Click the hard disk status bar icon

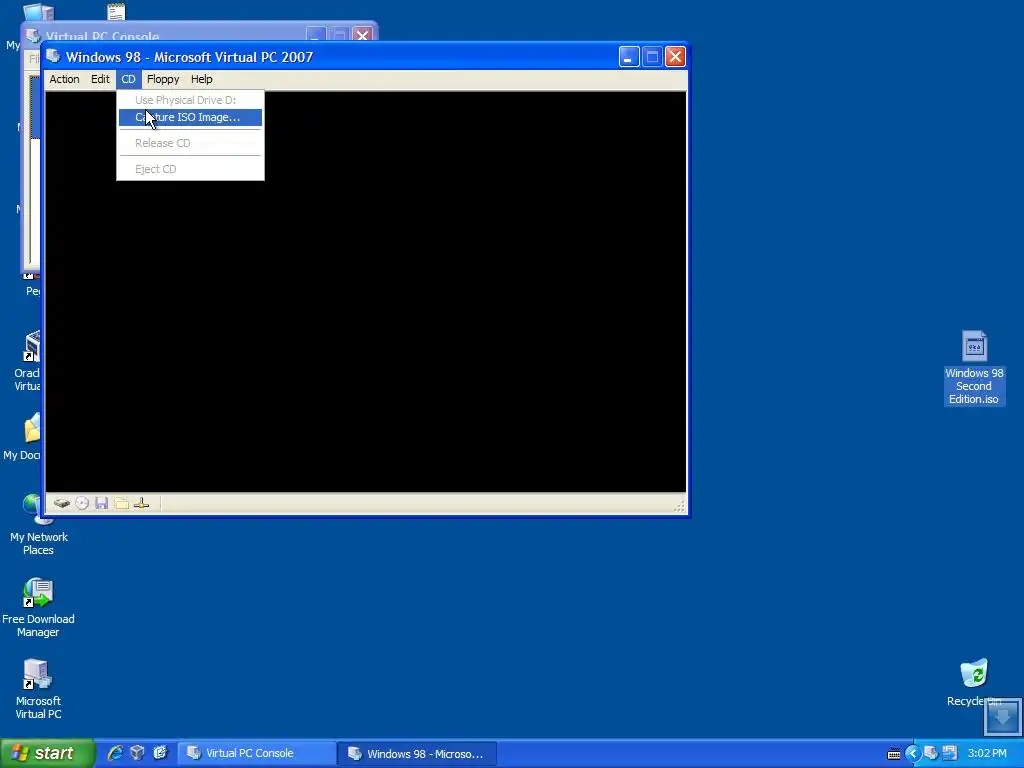pos(61,504)
